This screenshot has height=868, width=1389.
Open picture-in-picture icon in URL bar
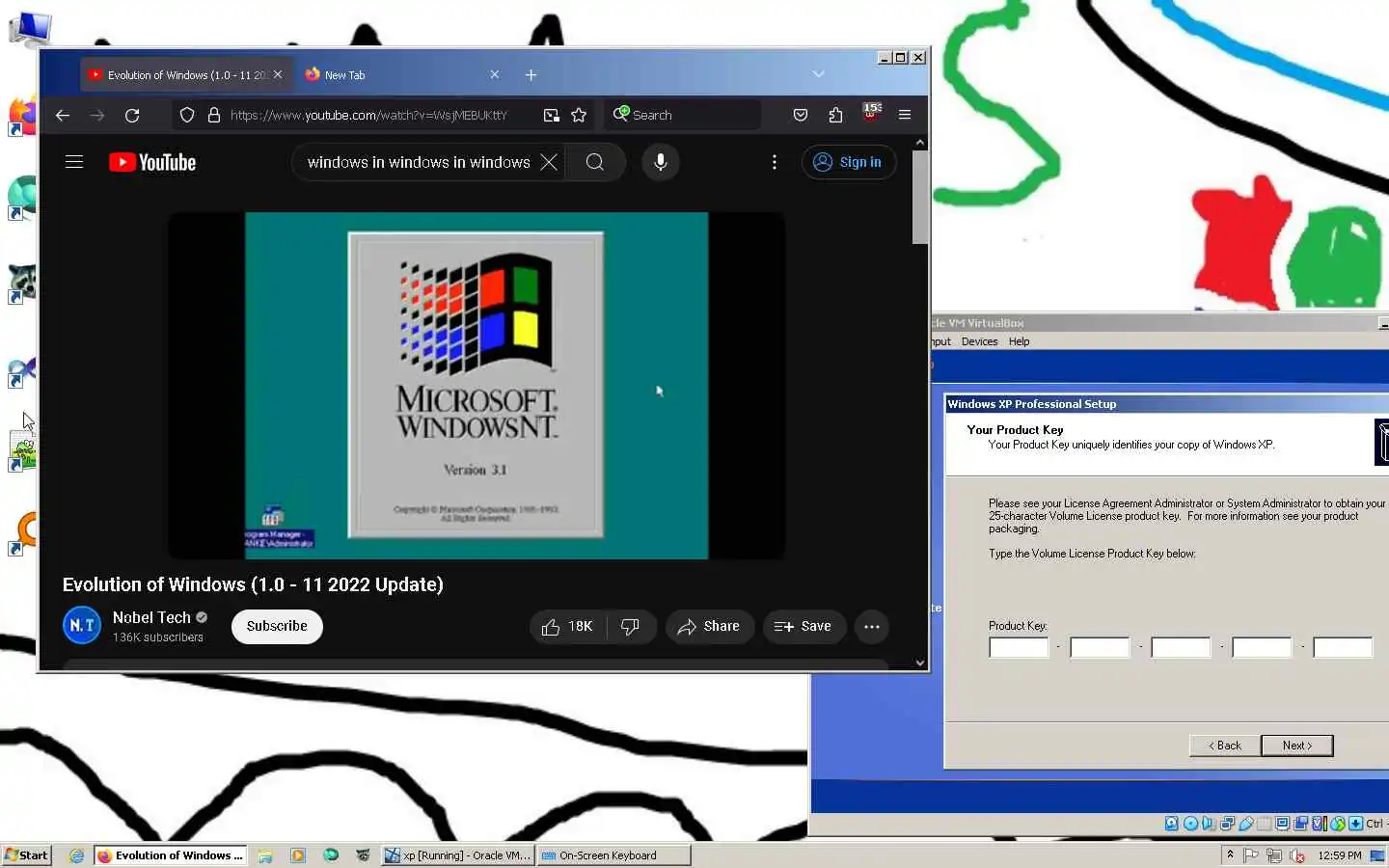551,115
